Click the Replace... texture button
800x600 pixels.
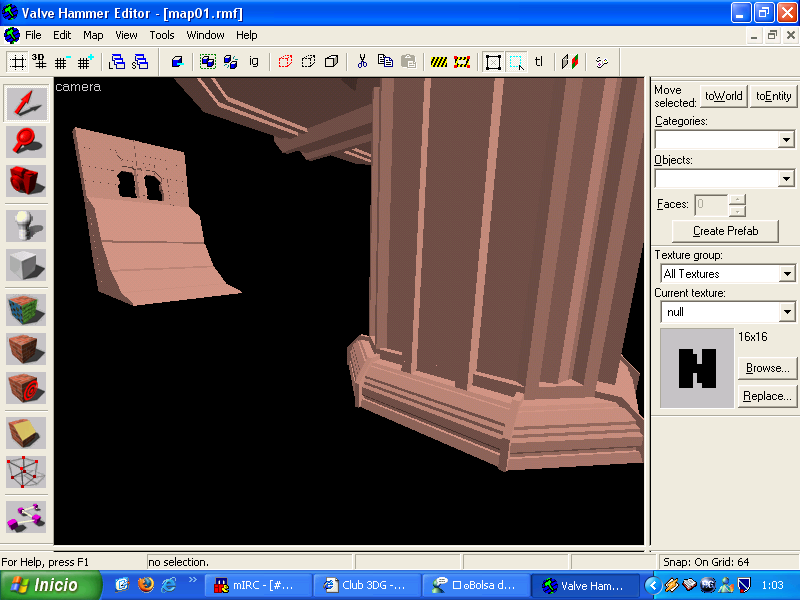pos(767,396)
